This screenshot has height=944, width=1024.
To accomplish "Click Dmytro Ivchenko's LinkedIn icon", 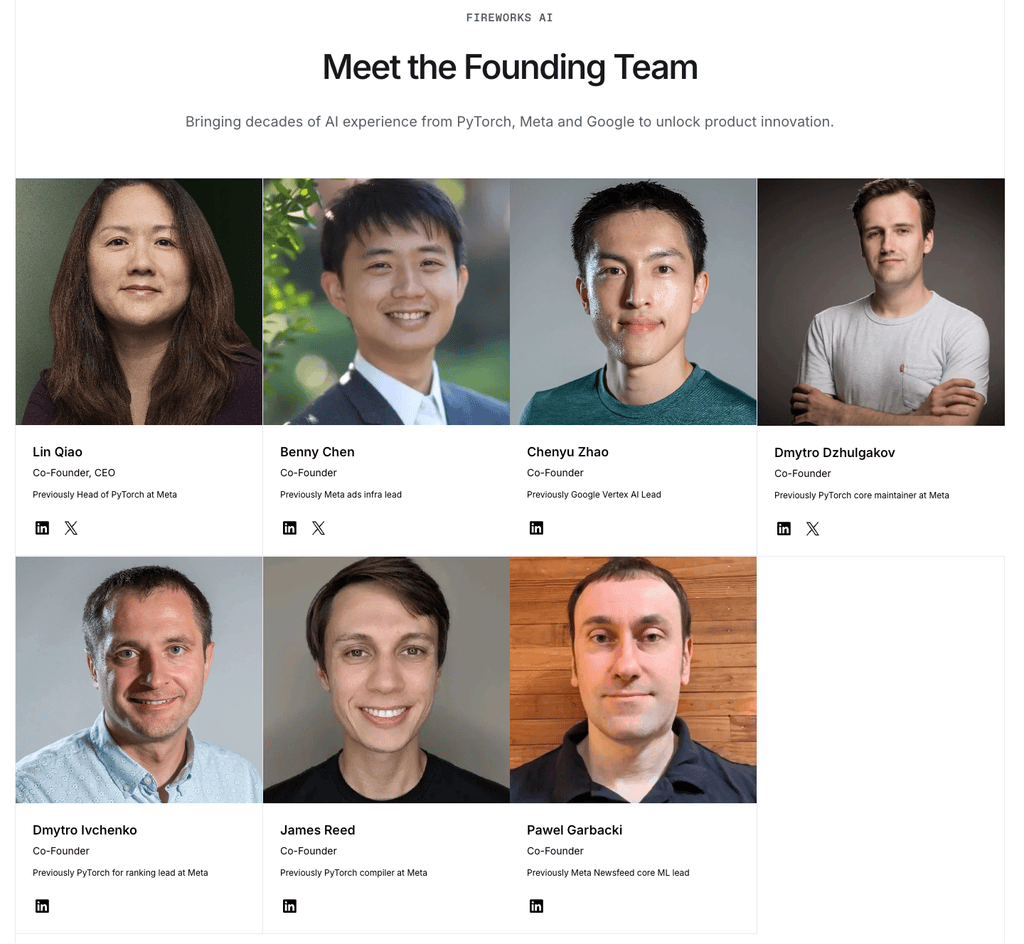I will coord(42,906).
